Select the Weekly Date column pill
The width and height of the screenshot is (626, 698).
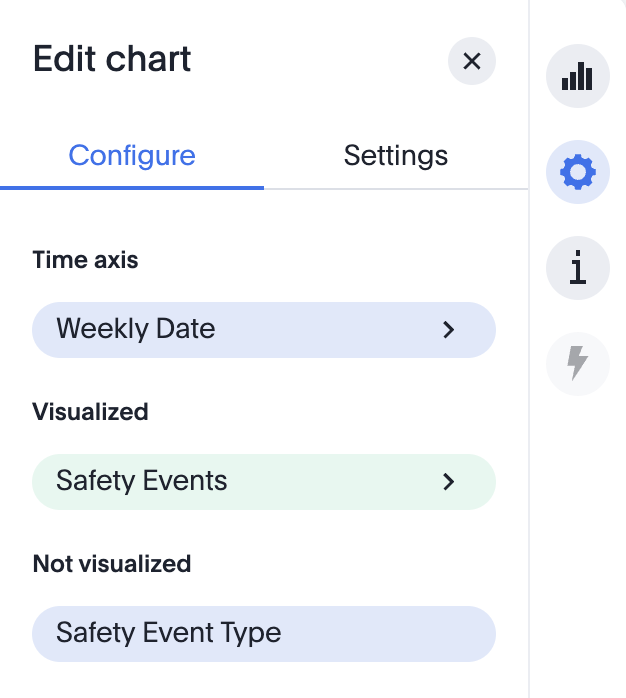pyautogui.click(x=136, y=329)
